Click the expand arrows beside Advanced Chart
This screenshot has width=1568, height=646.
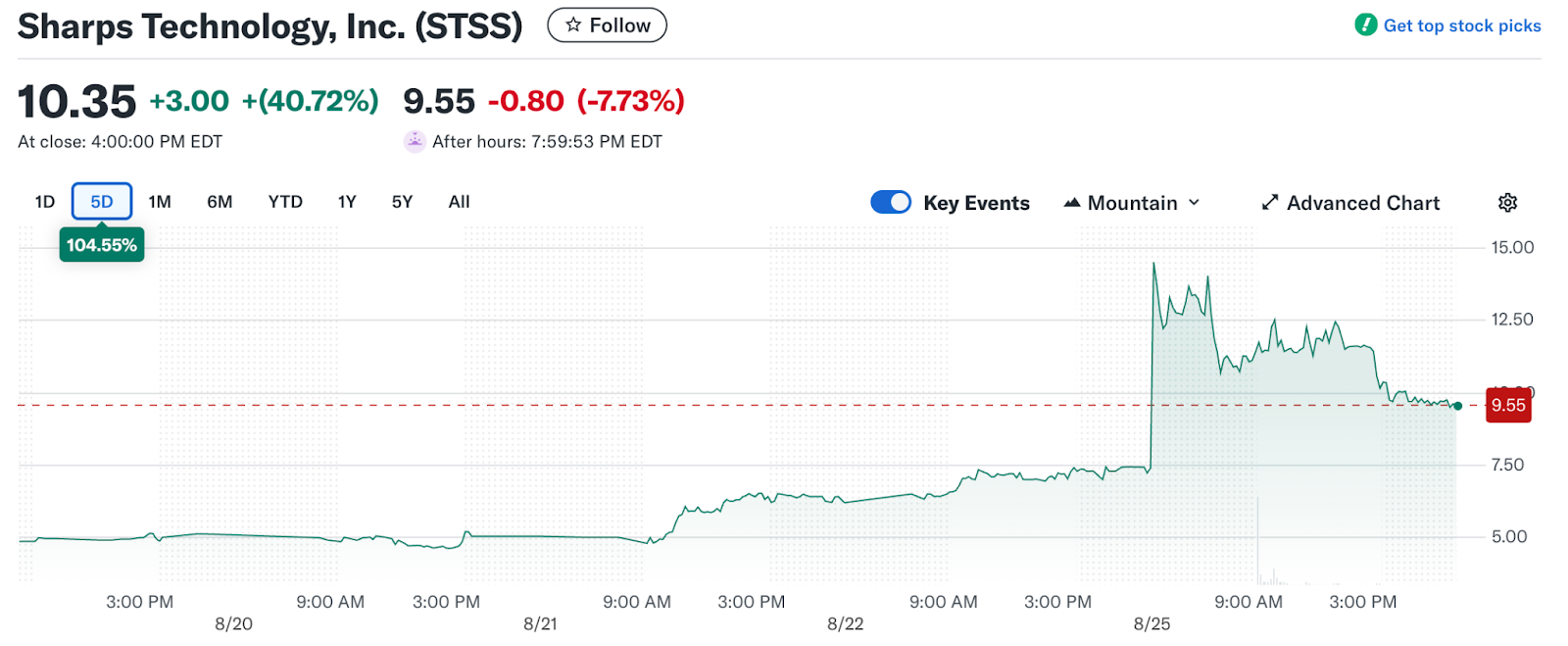1268,202
